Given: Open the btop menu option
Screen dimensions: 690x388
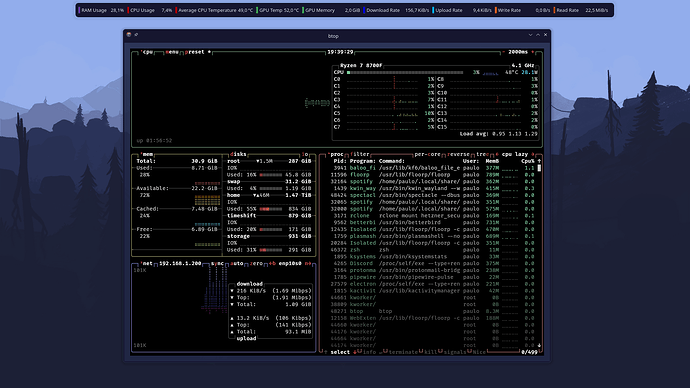Looking at the screenshot, I should (x=172, y=52).
